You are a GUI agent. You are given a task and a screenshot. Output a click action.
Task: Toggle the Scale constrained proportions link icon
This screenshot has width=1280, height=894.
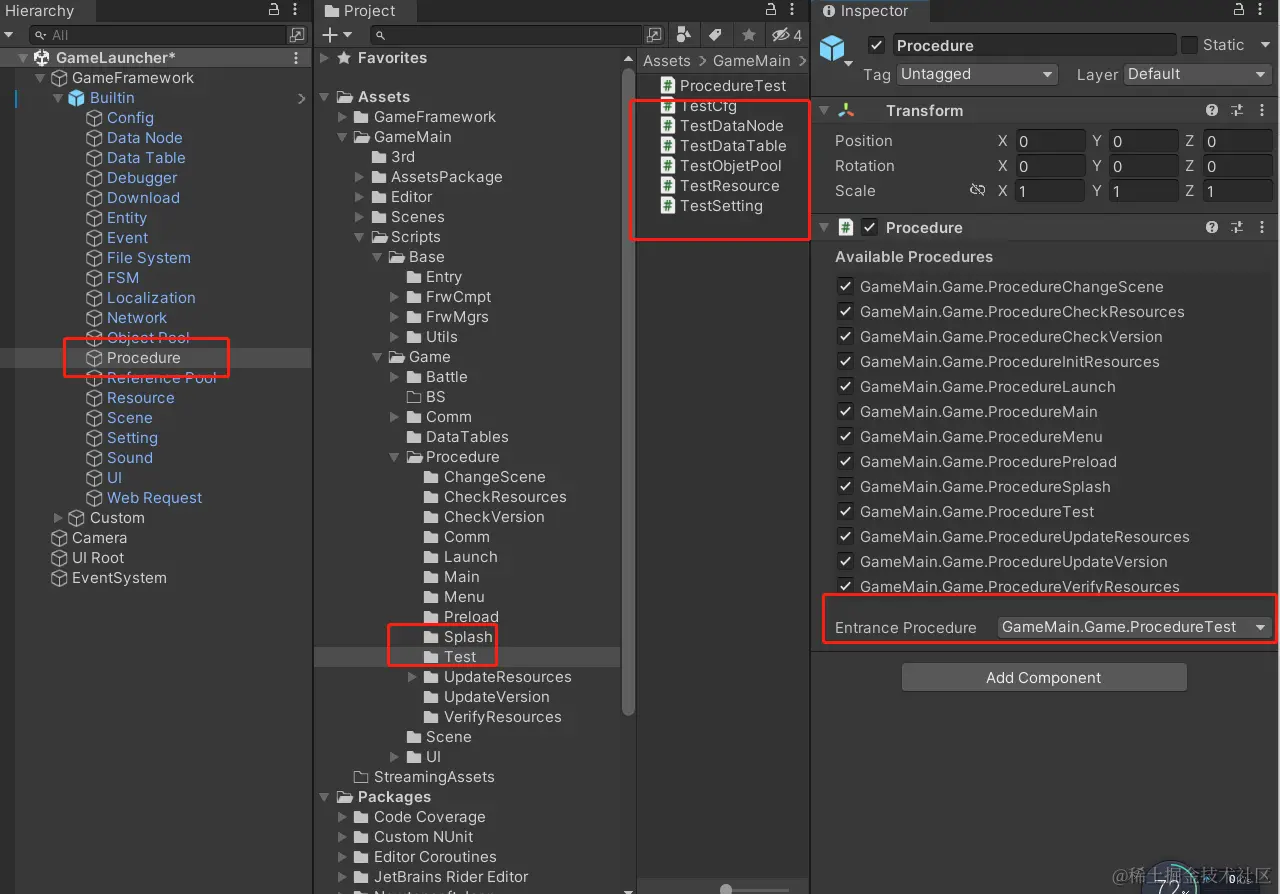point(977,190)
